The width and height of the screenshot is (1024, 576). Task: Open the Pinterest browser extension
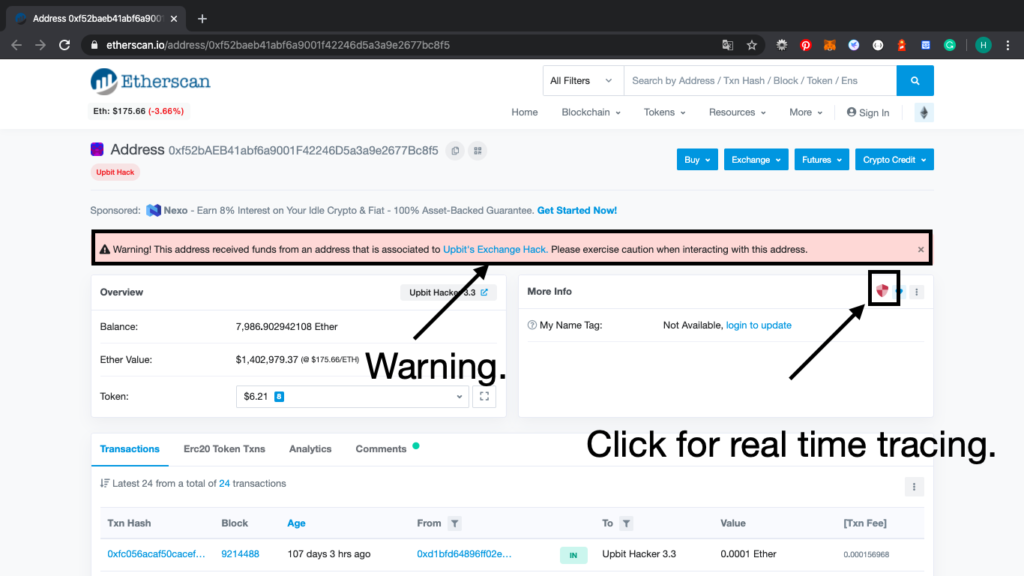point(806,45)
